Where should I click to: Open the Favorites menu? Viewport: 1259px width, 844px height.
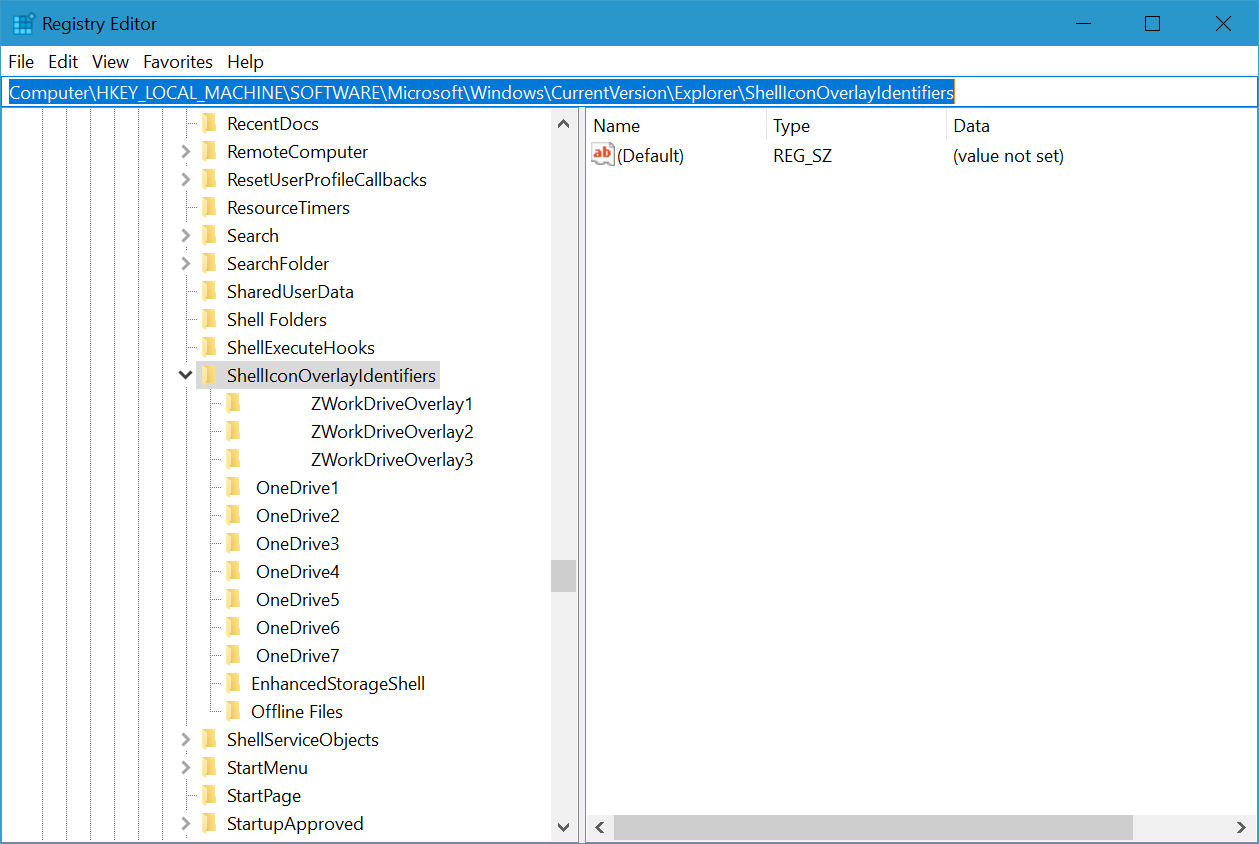pos(178,62)
